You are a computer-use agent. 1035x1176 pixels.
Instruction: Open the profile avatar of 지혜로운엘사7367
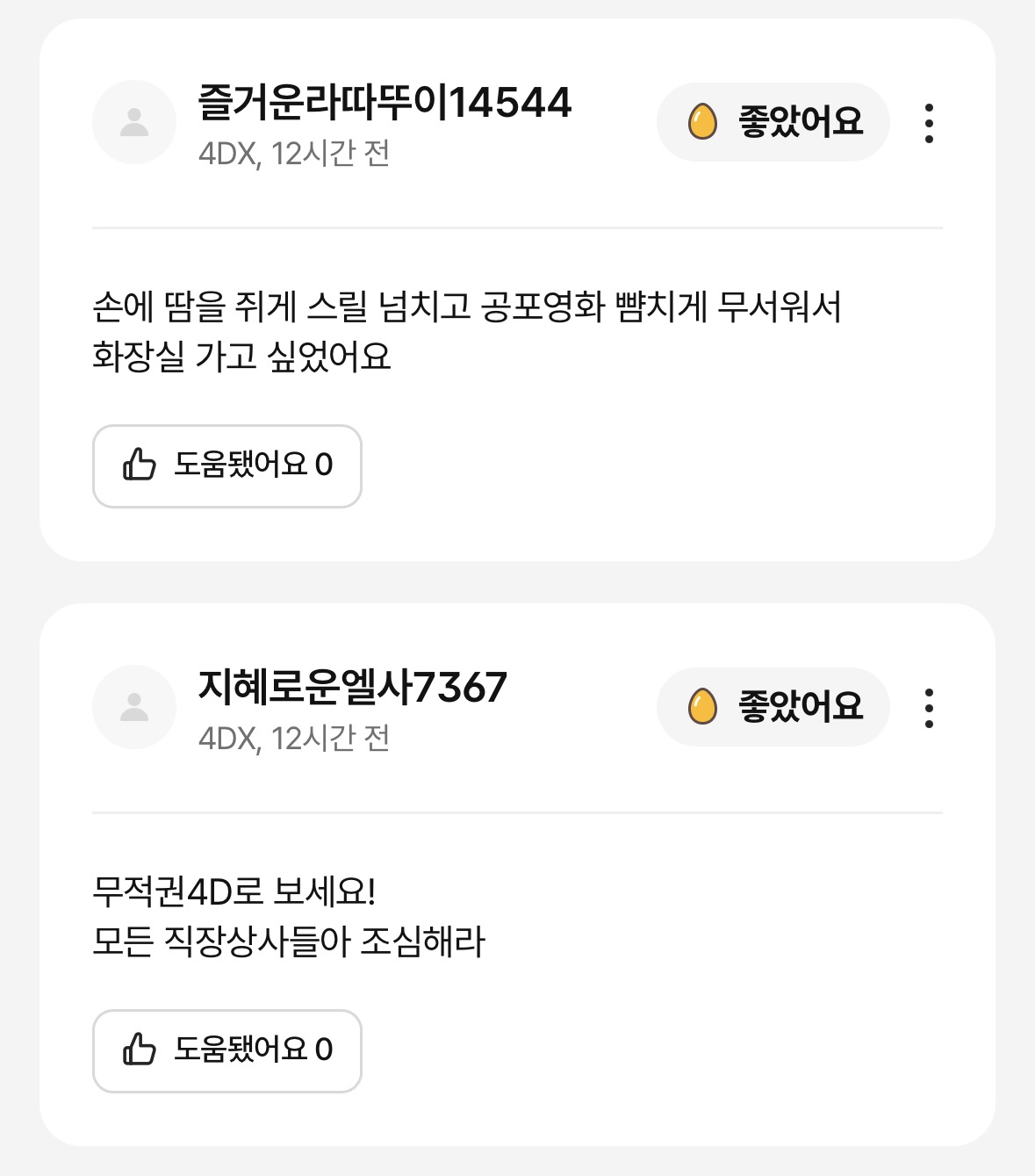coord(134,707)
